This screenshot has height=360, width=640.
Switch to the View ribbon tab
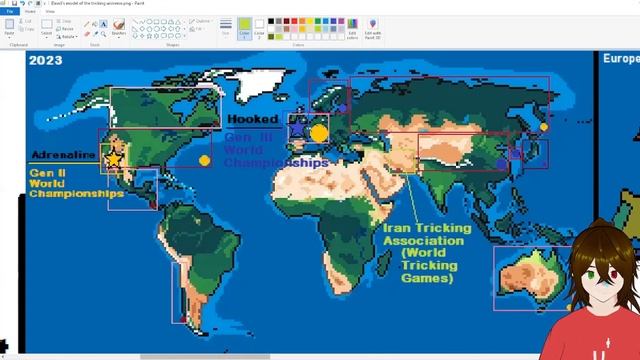(50, 11)
